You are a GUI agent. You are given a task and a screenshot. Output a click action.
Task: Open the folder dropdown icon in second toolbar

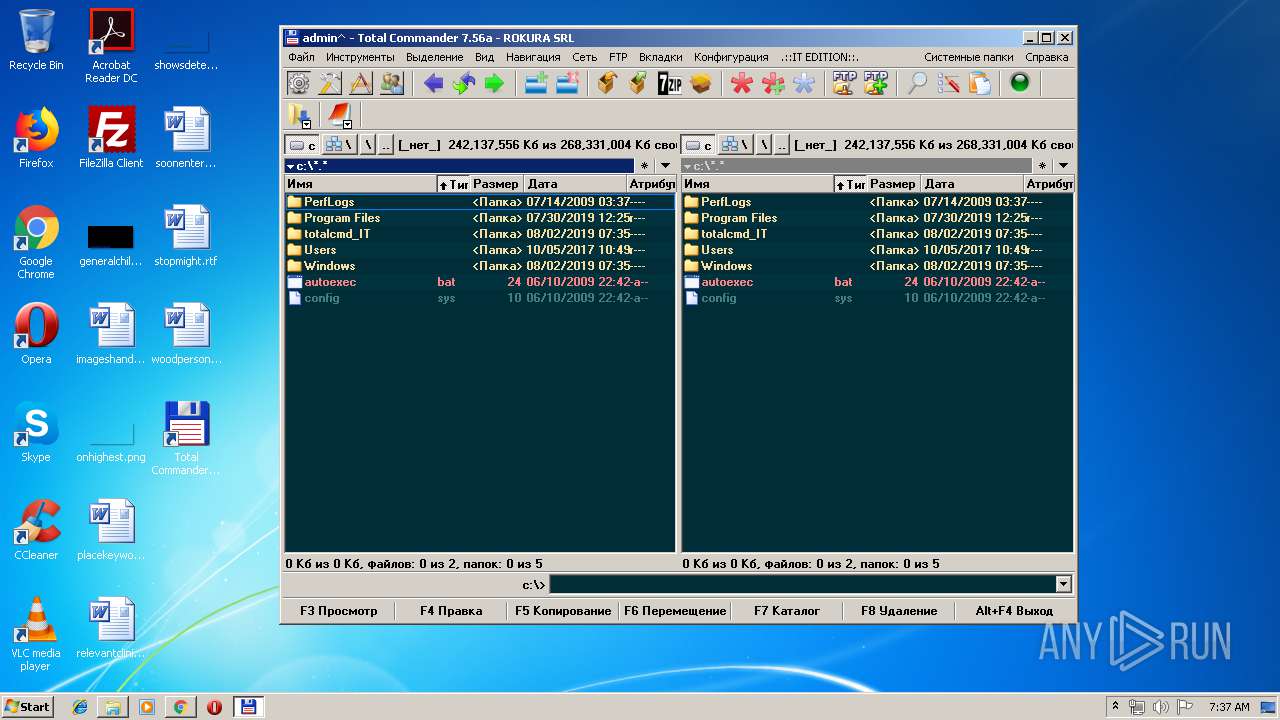pos(299,115)
